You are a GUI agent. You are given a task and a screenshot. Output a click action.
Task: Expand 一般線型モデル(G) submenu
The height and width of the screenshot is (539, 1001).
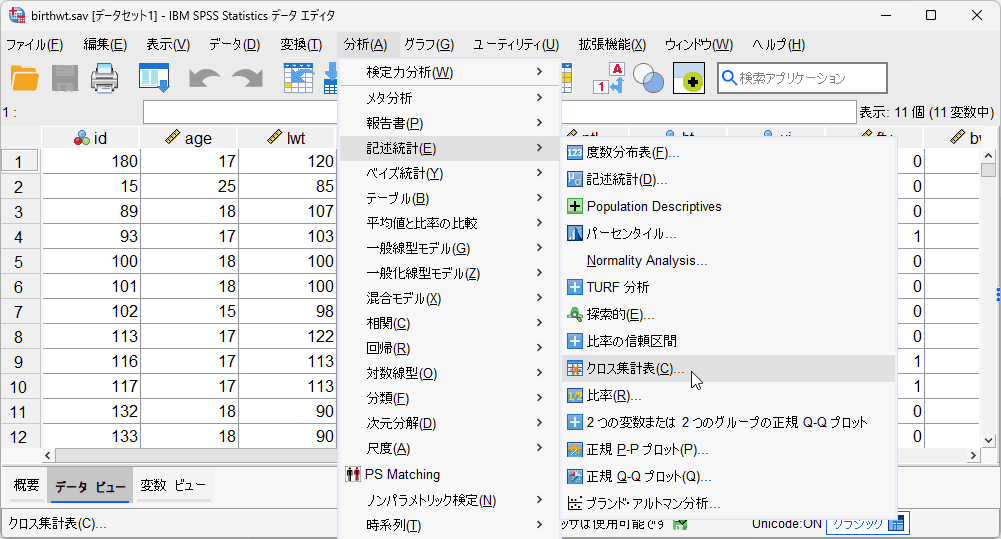click(x=449, y=248)
